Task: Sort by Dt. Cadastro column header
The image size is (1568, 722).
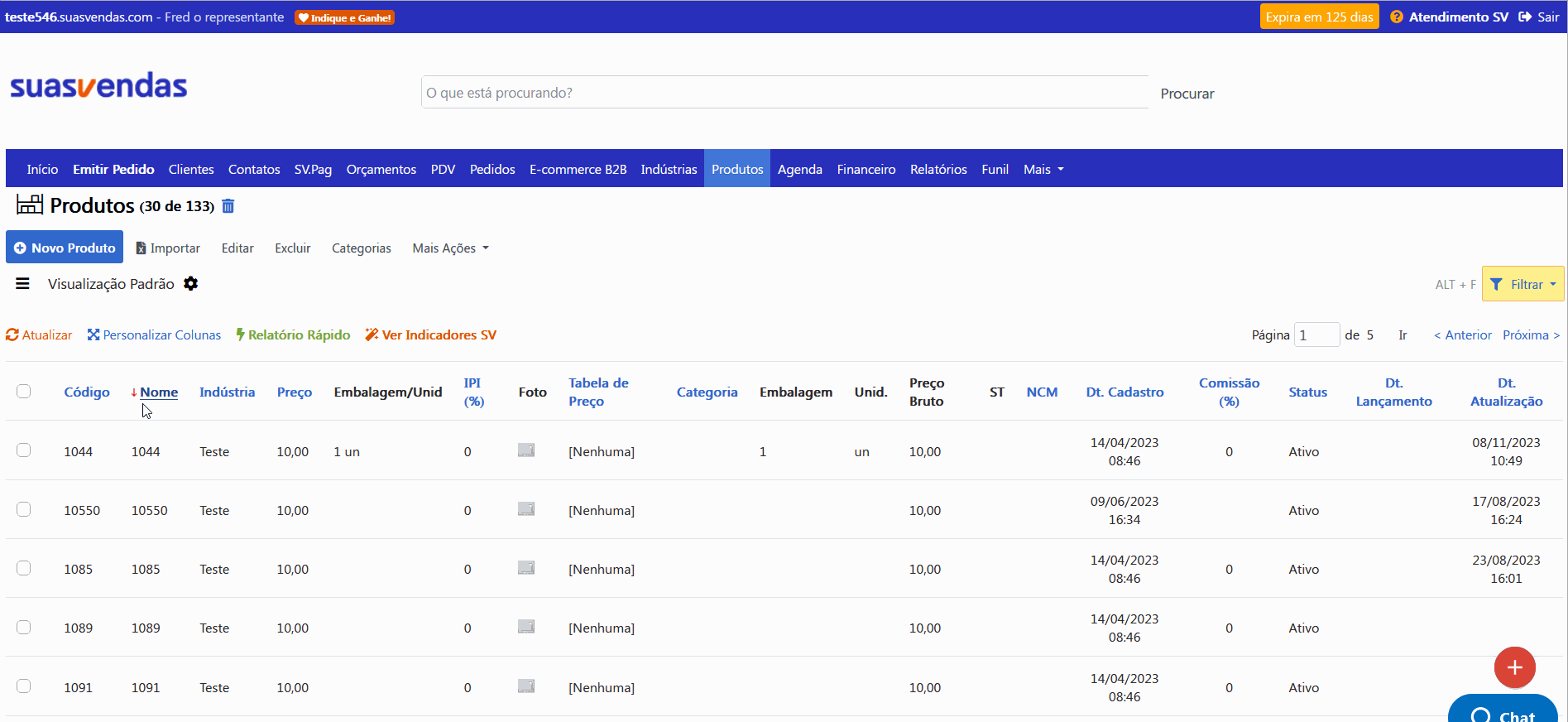Action: coord(1124,392)
